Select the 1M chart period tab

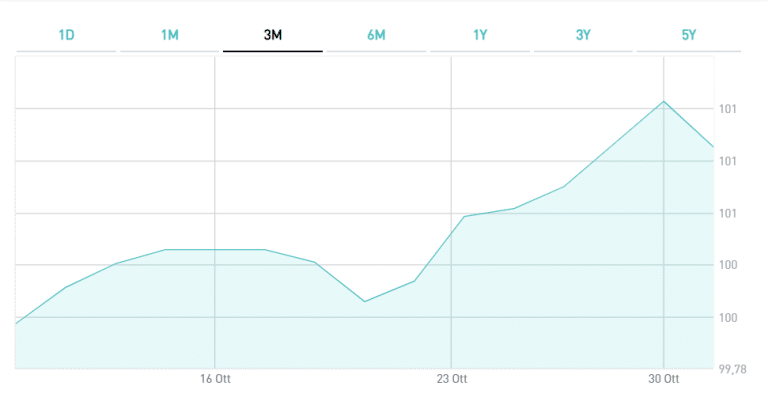(x=170, y=36)
